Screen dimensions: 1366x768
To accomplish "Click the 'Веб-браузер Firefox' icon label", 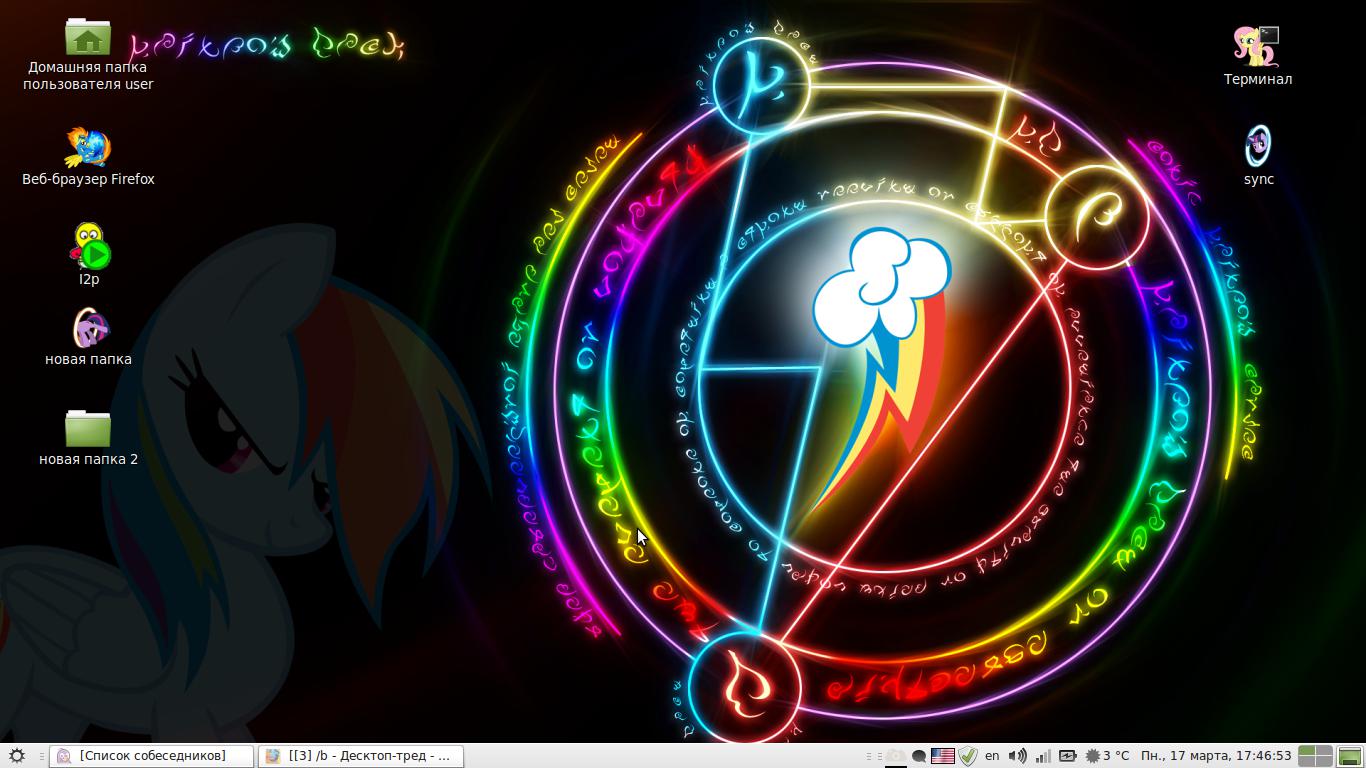I will point(88,179).
